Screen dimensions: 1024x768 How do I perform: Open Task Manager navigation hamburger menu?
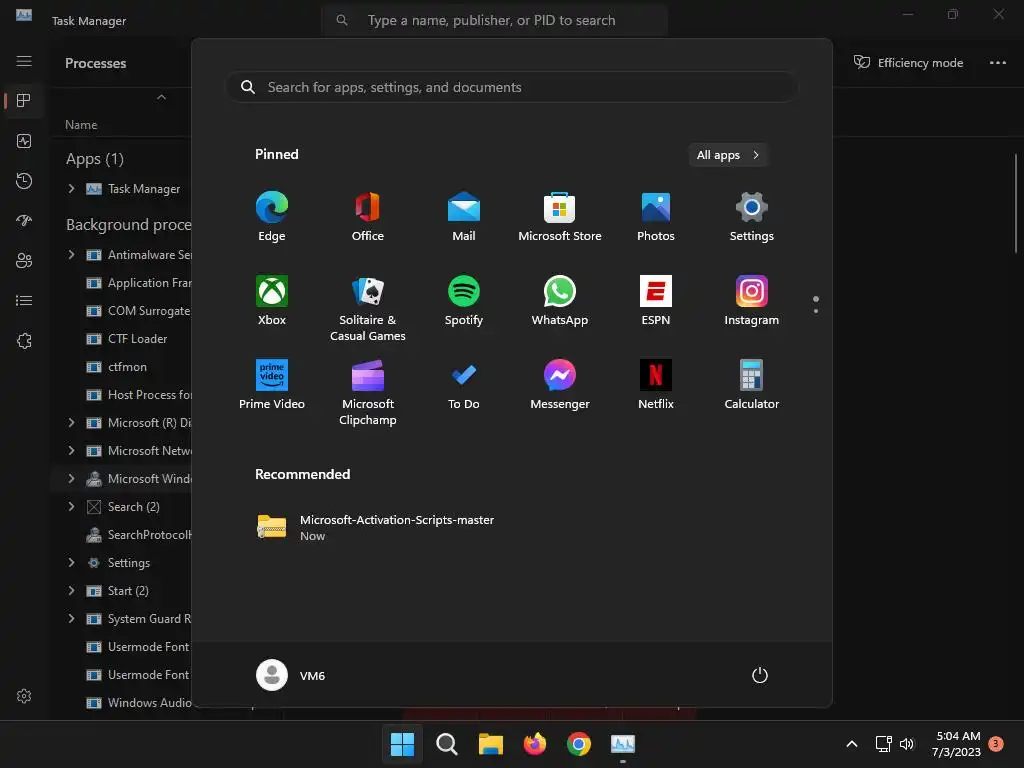pyautogui.click(x=24, y=61)
